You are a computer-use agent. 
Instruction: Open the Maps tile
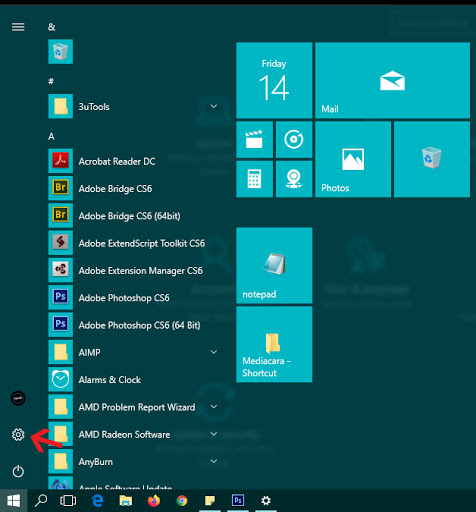coord(294,179)
